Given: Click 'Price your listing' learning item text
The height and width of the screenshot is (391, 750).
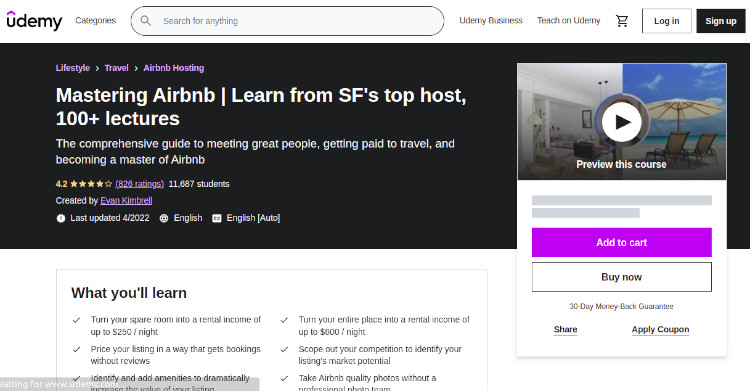Looking at the screenshot, I should point(176,355).
